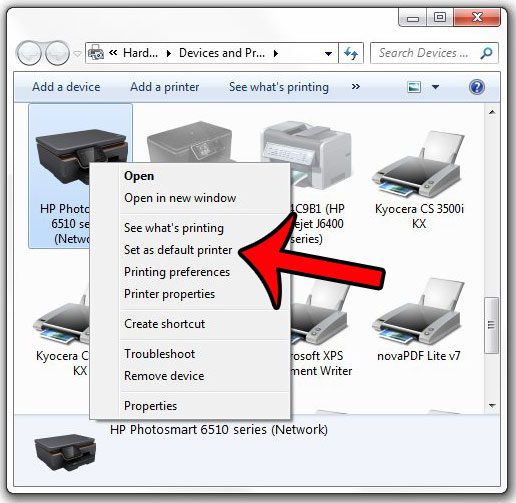Open Printing preferences
Viewport: 516px width, 503px height.
(177, 272)
